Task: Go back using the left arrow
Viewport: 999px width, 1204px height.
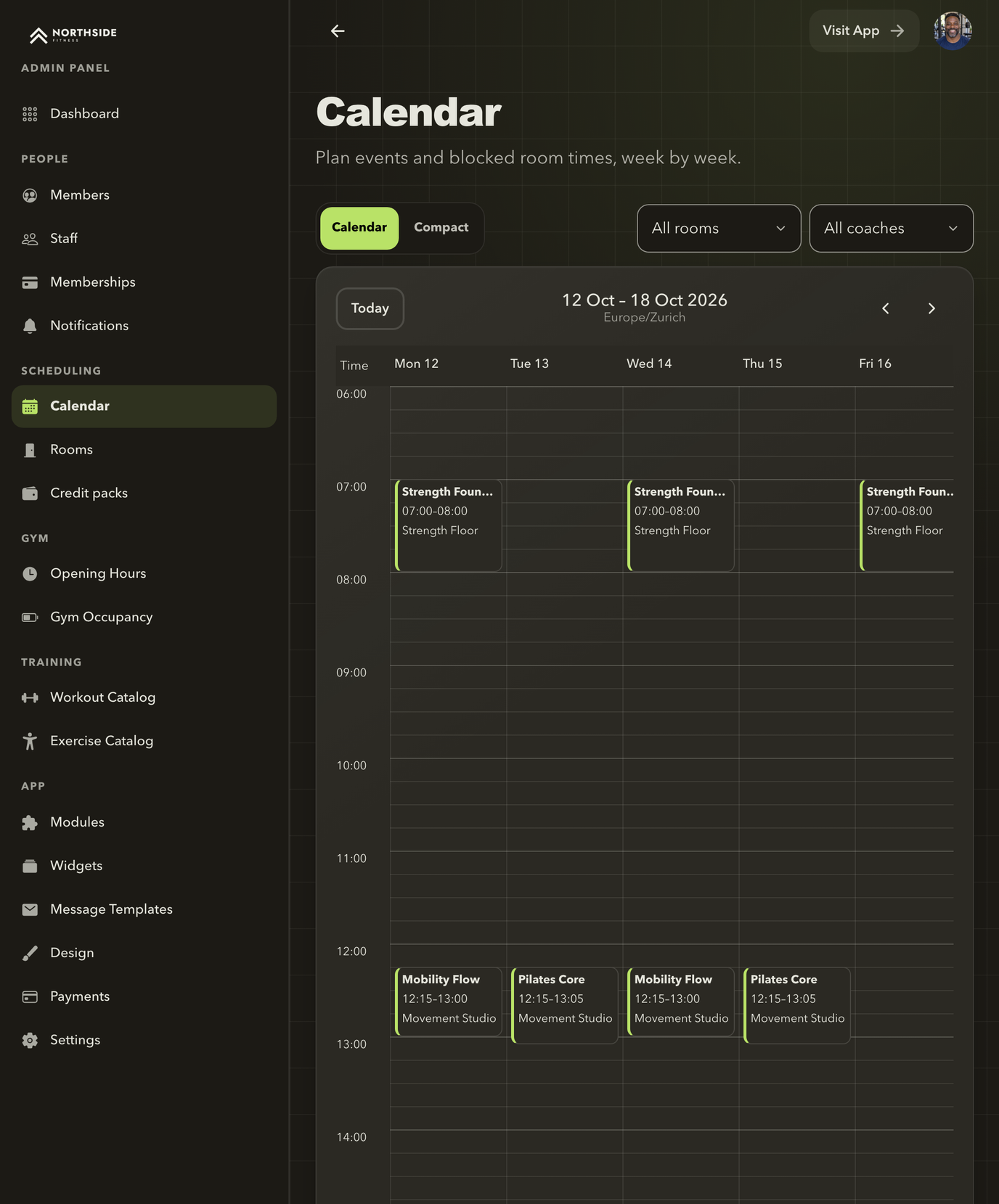Action: coord(338,30)
